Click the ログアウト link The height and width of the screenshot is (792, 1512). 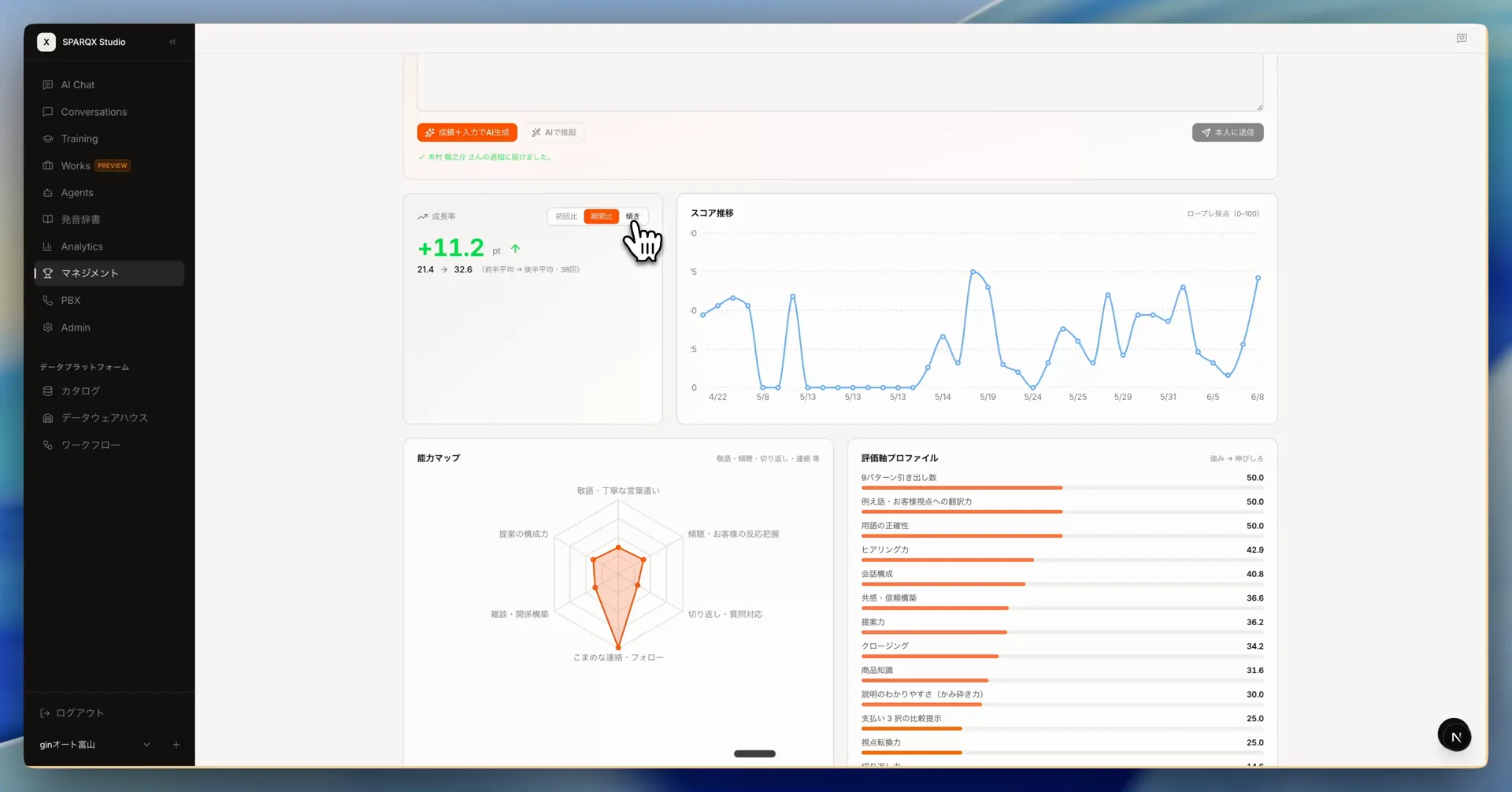(x=72, y=712)
